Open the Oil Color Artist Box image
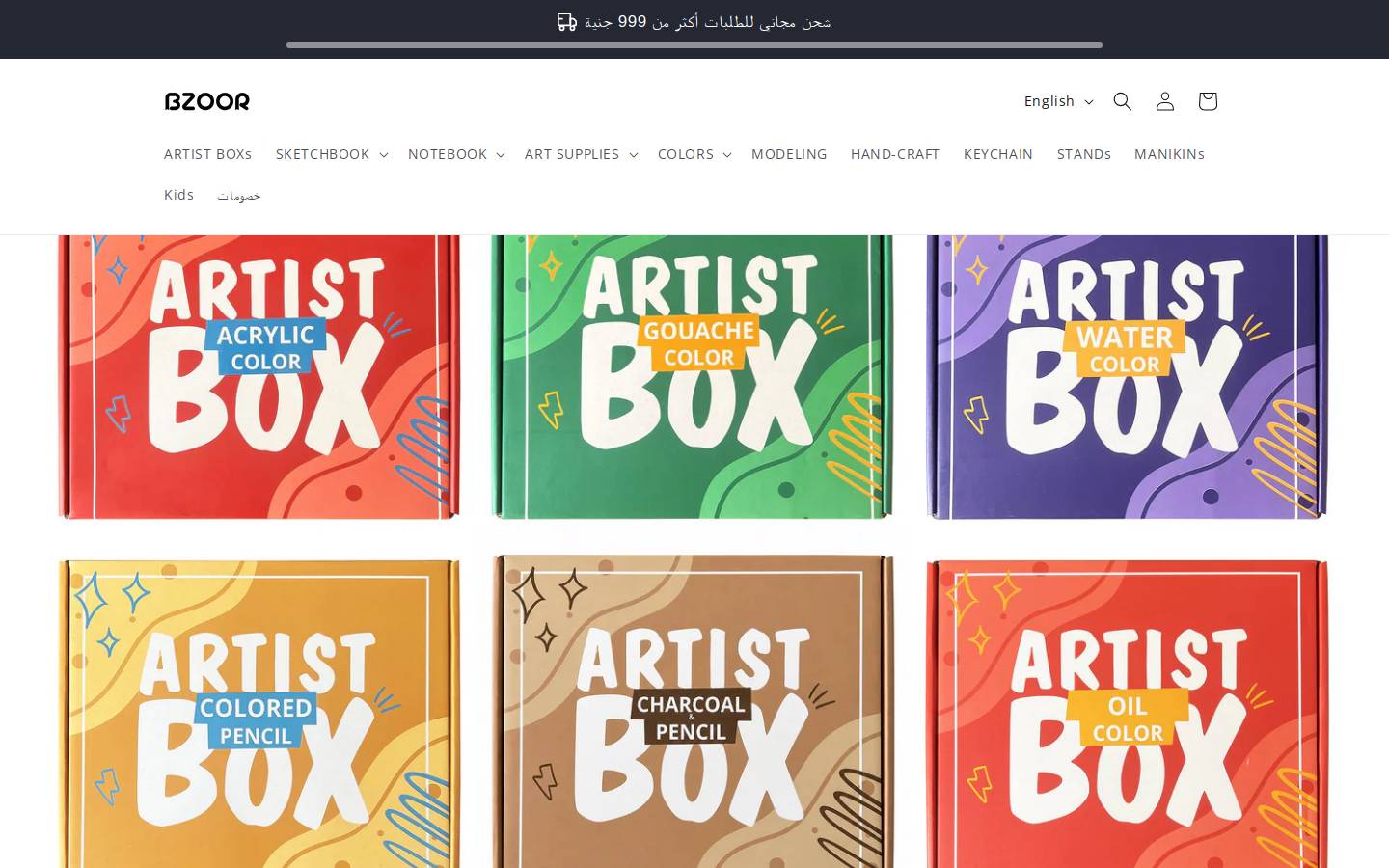This screenshot has height=868, width=1389. click(1127, 712)
